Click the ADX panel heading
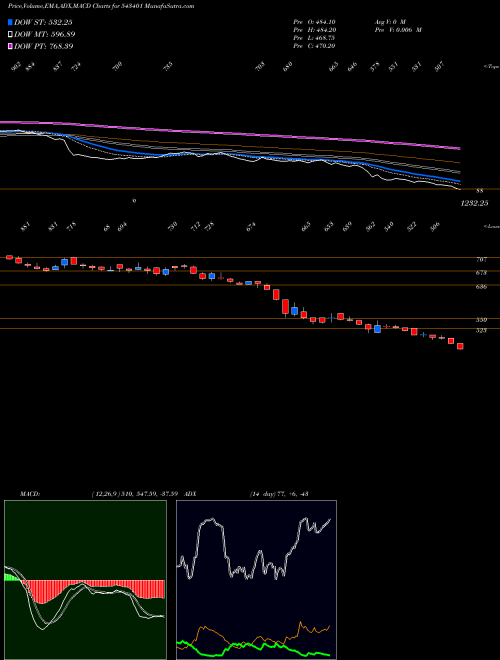Image resolution: width=500 pixels, height=660 pixels. [x=190, y=494]
